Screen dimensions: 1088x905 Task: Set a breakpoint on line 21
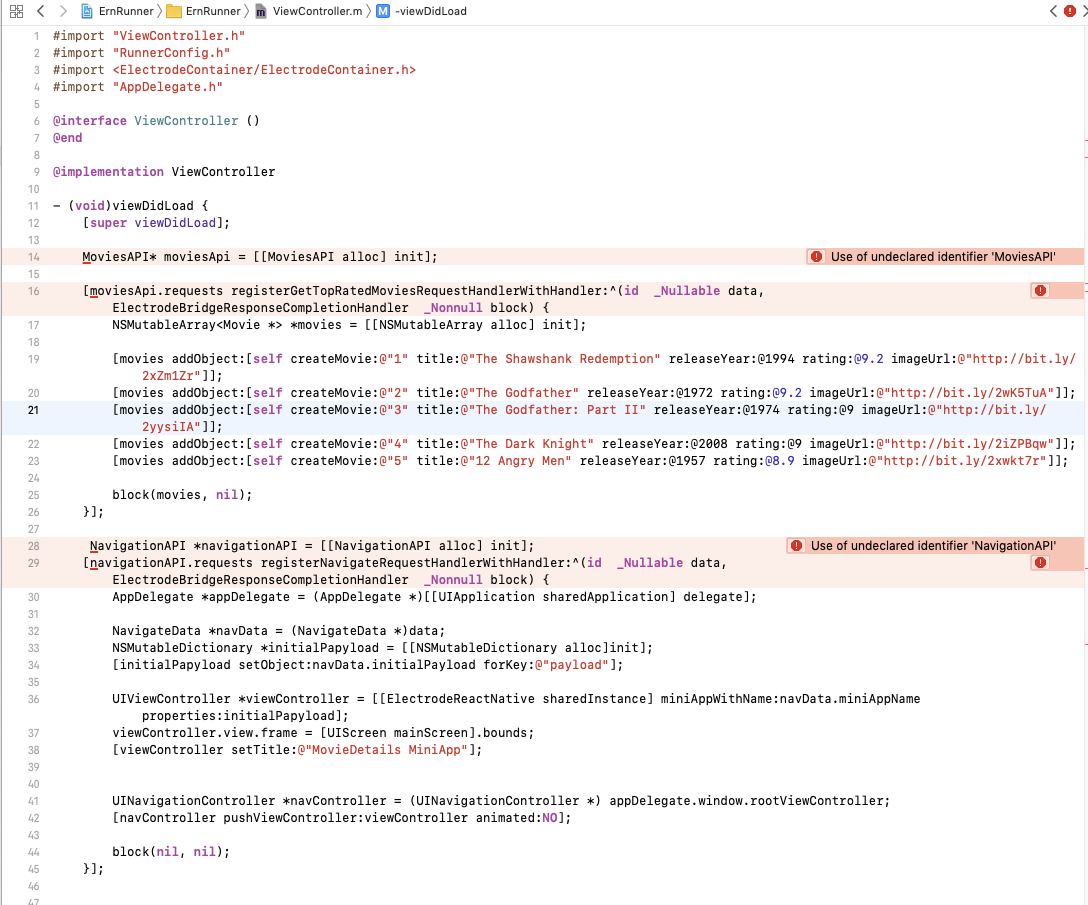(x=33, y=409)
